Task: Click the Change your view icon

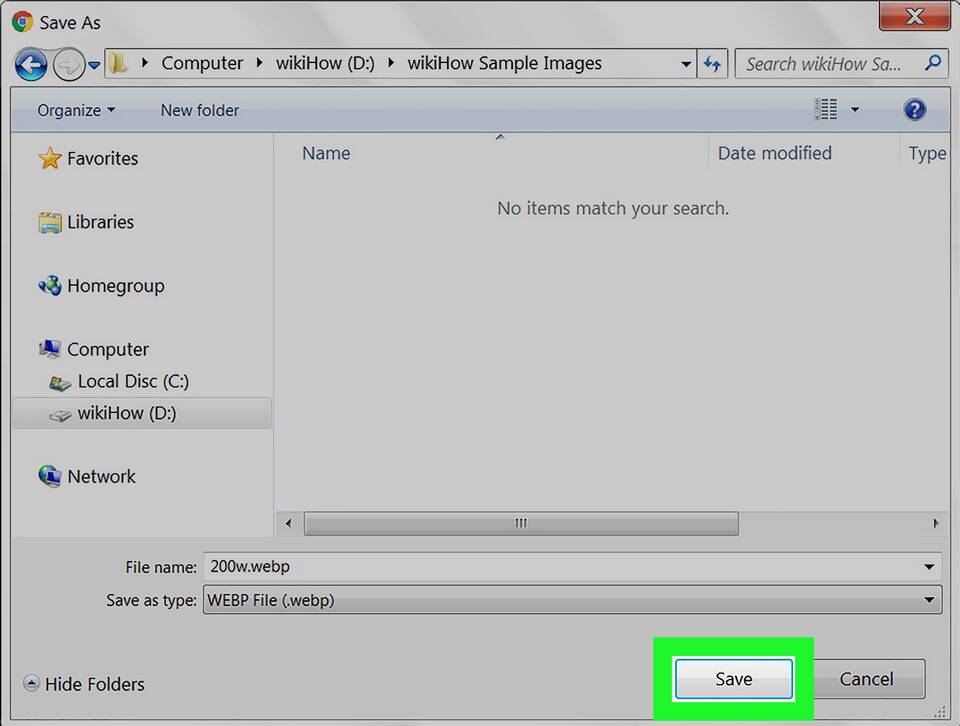Action: click(825, 109)
